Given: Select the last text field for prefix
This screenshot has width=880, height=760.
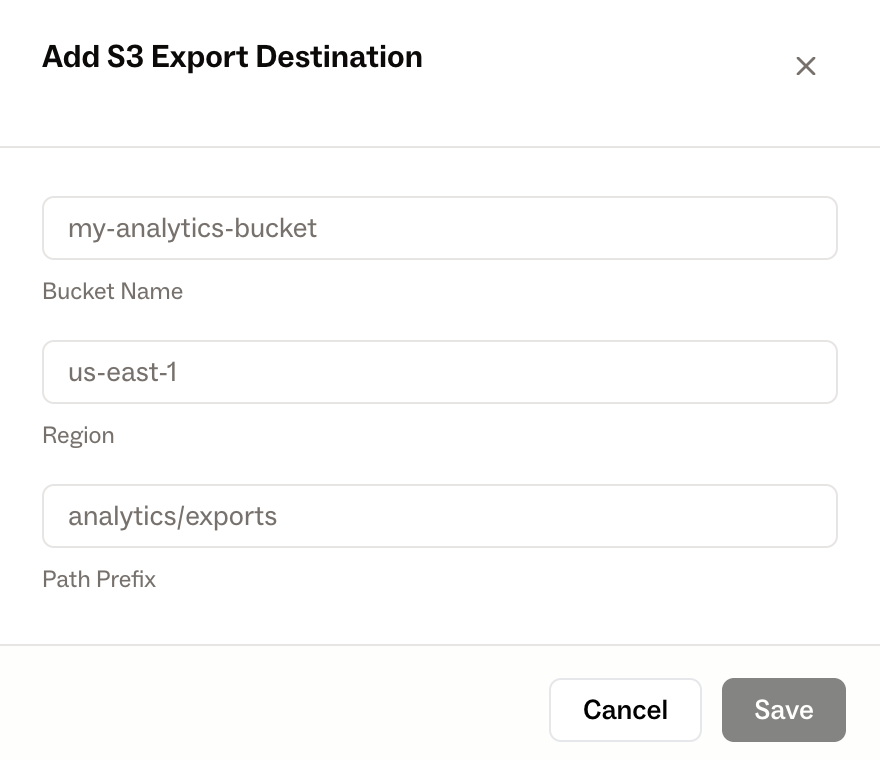Looking at the screenshot, I should point(439,516).
